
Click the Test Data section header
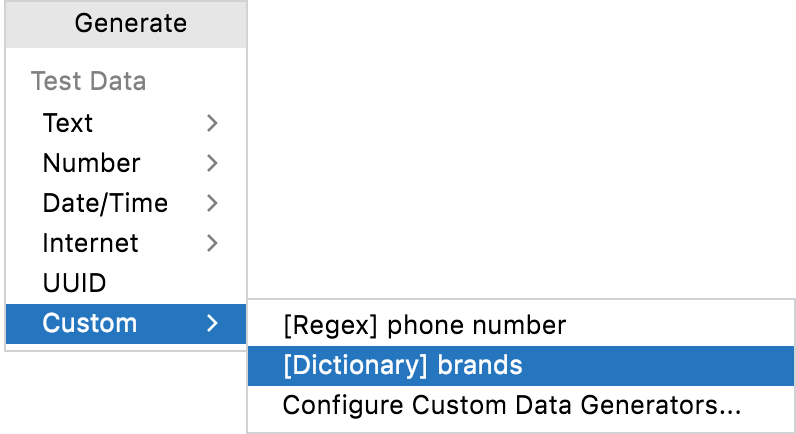(x=88, y=81)
